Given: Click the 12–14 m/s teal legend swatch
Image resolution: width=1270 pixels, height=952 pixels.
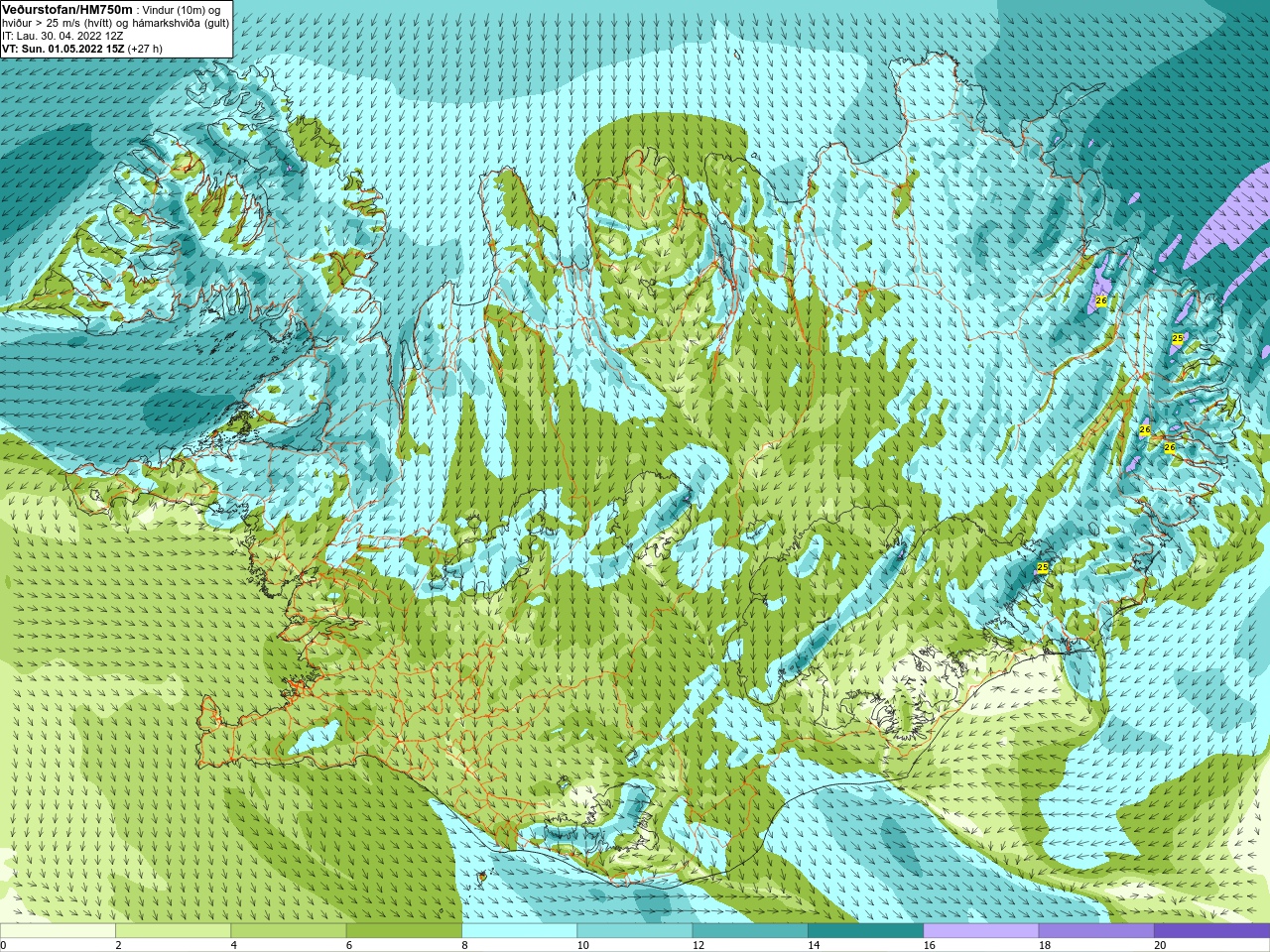Looking at the screenshot, I should 750,931.
